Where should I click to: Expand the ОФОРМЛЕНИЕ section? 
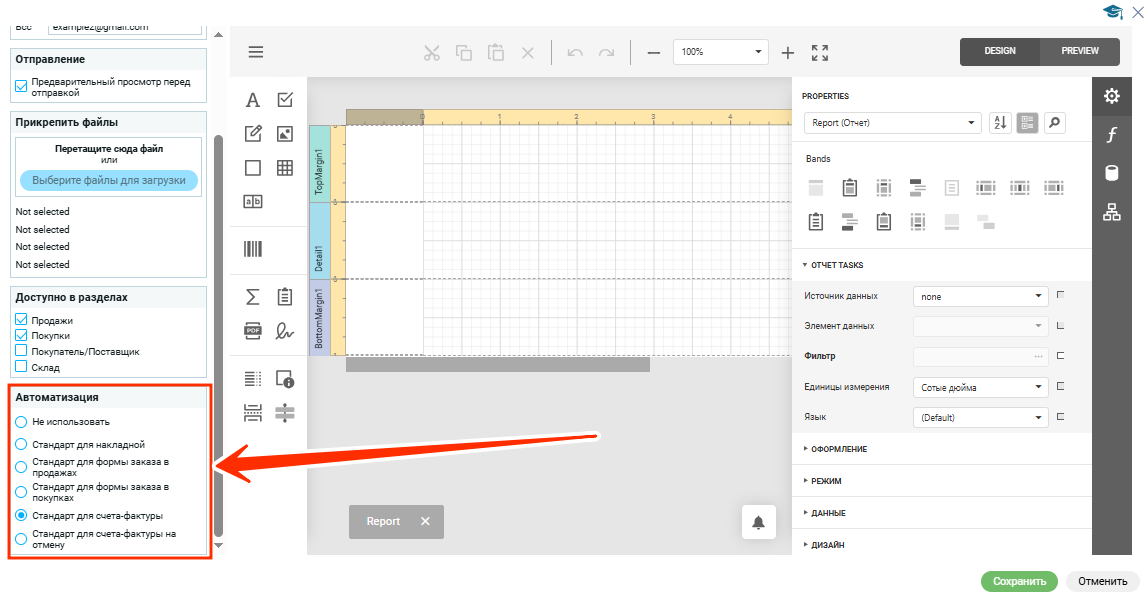[838, 449]
